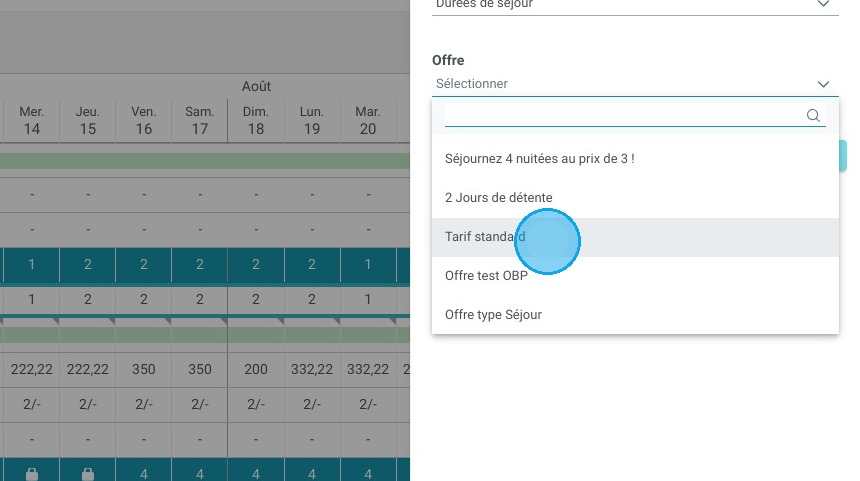Click the 2/- cell under Dim. 18
Image resolution: width=860 pixels, height=481 pixels.
tap(256, 405)
